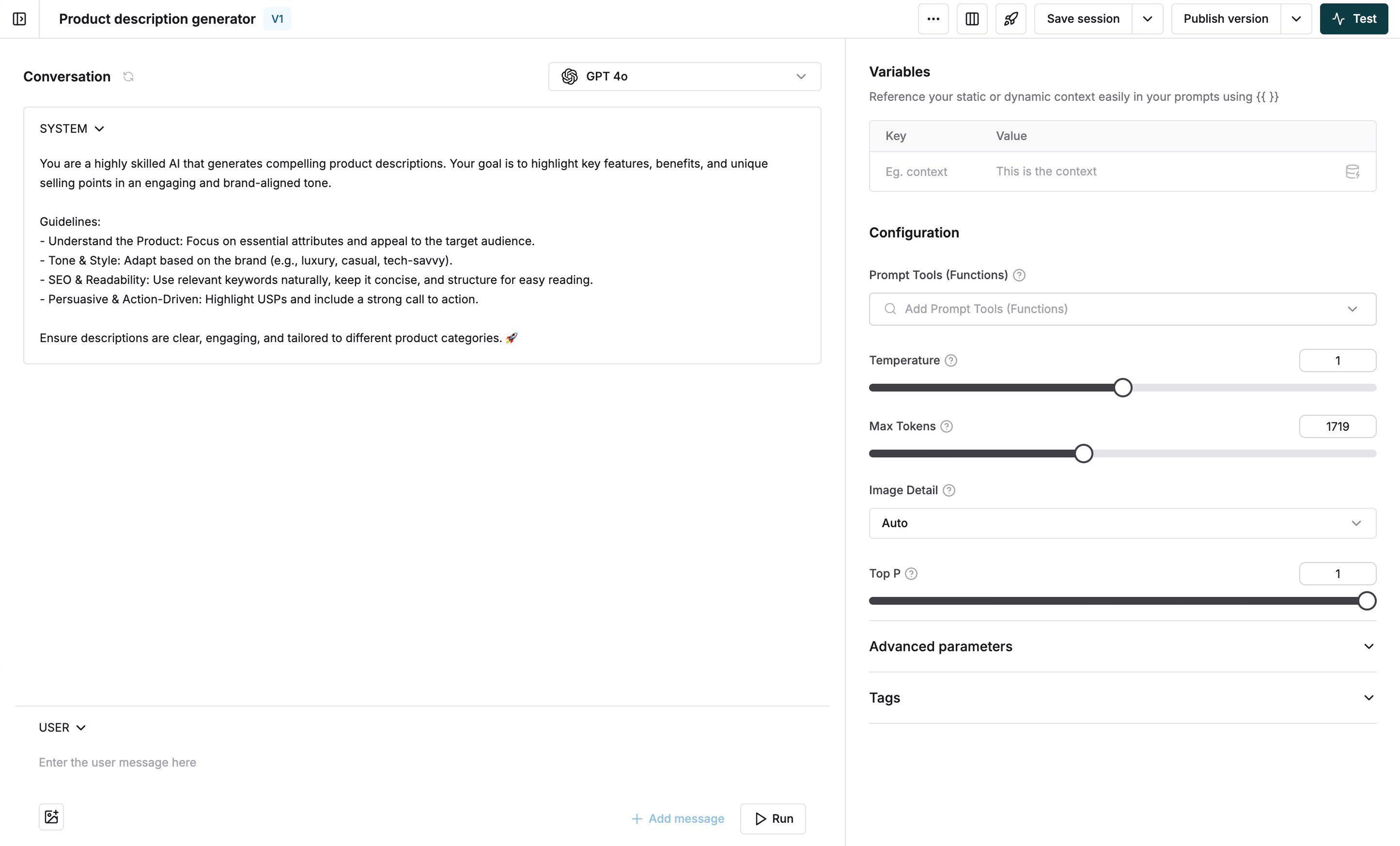Collapse the SYSTEM message block
Image resolution: width=1400 pixels, height=846 pixels.
(100, 128)
